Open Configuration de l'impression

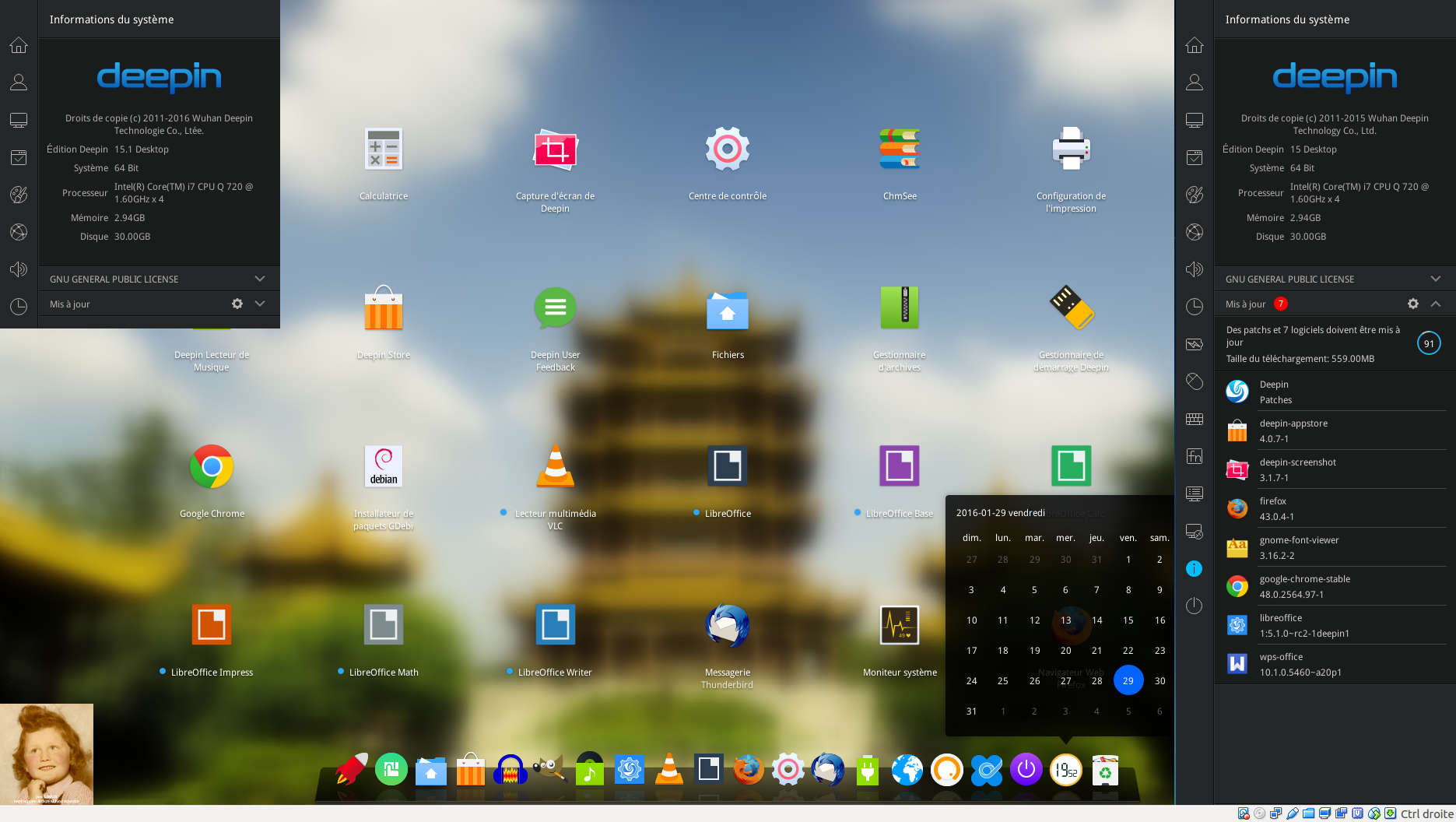1071,149
